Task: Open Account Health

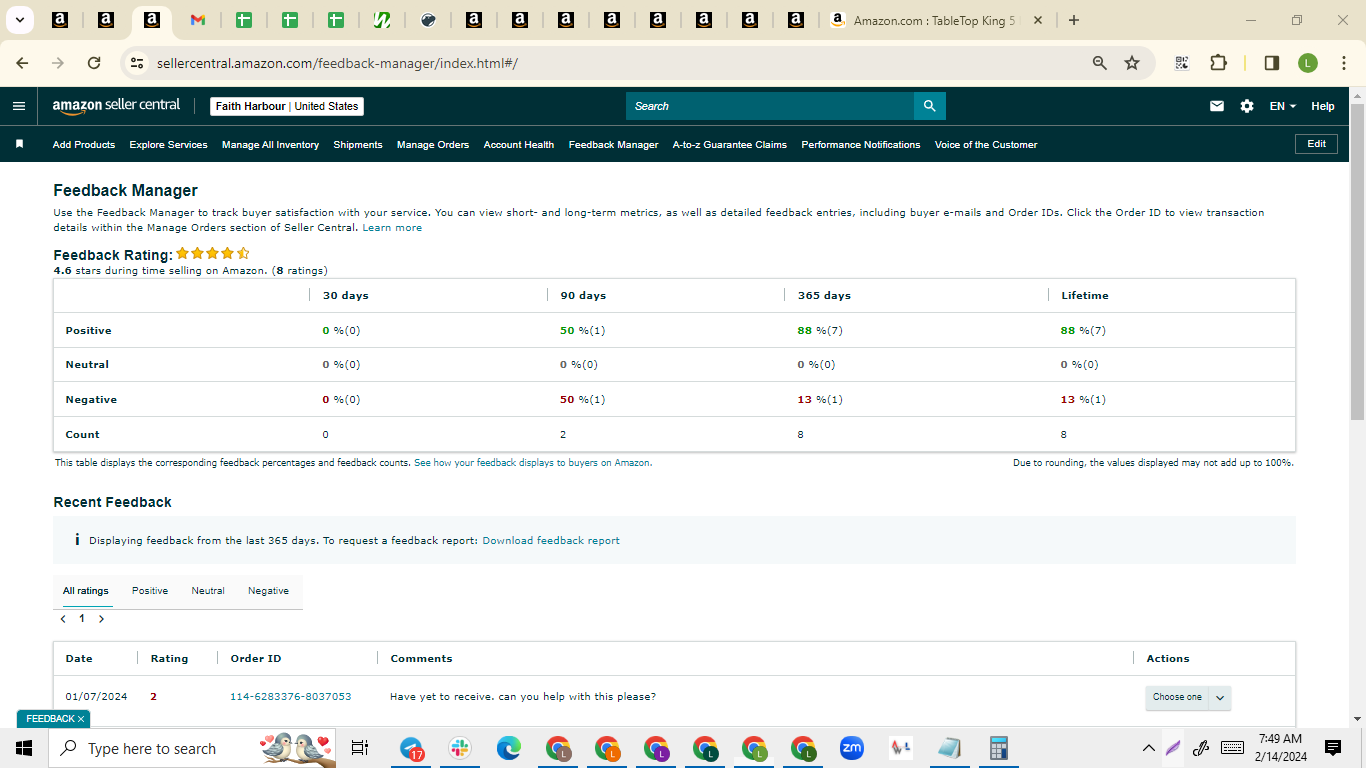Action: coord(519,145)
